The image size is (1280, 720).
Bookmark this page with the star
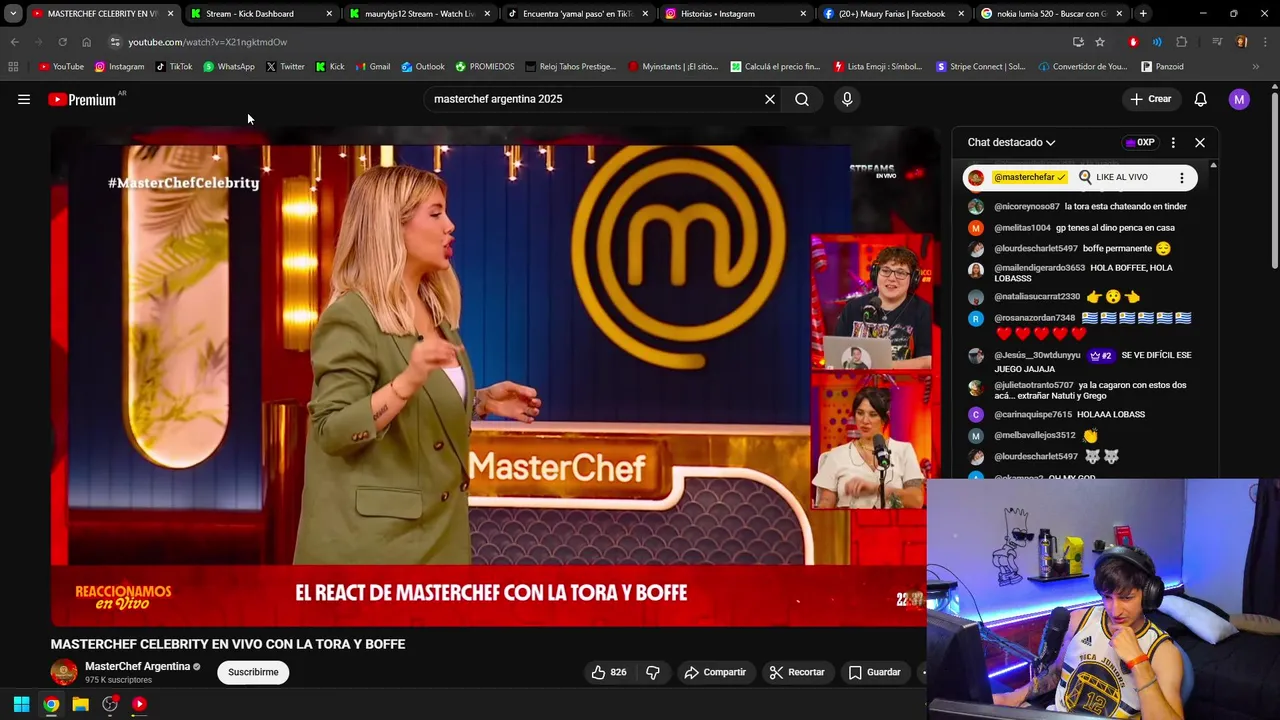(x=1100, y=42)
